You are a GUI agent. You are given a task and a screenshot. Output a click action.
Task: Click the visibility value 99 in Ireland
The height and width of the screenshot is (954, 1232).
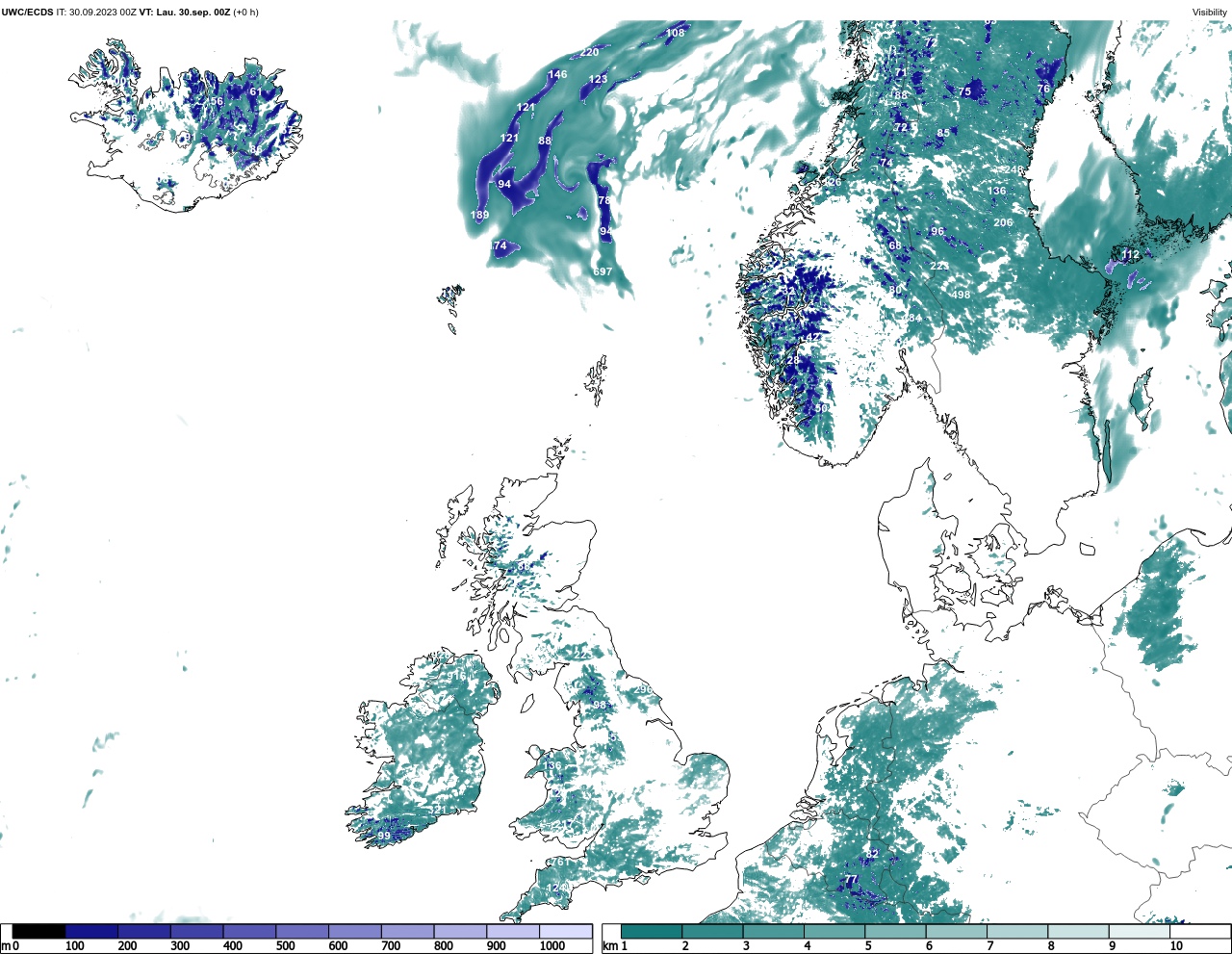(x=384, y=836)
